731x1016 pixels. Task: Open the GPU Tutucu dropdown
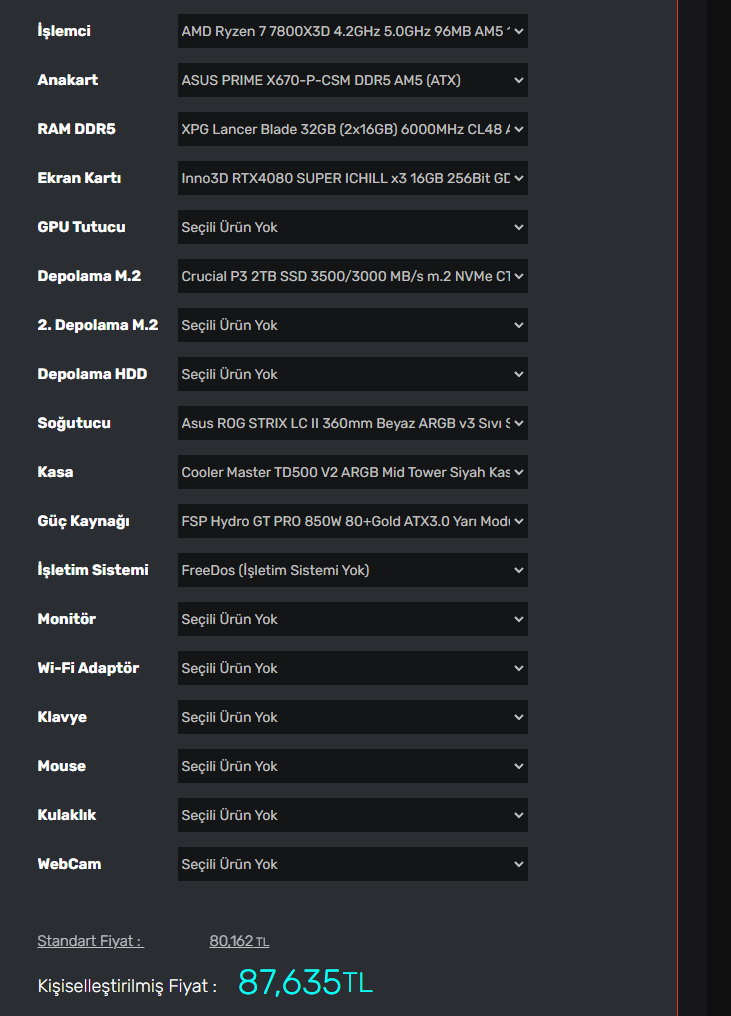352,227
